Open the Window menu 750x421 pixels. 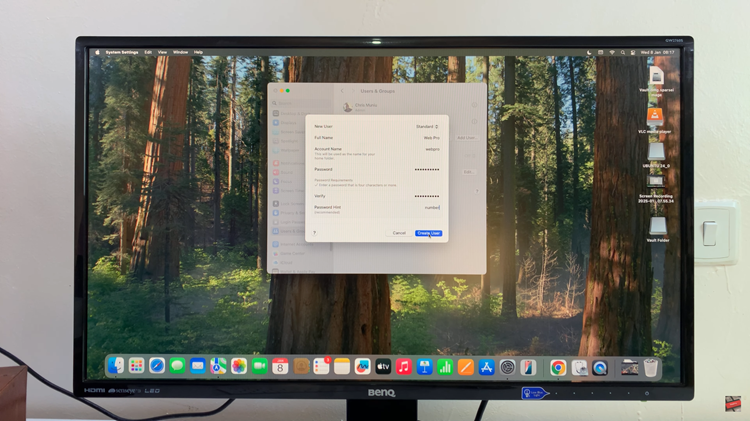coord(180,52)
